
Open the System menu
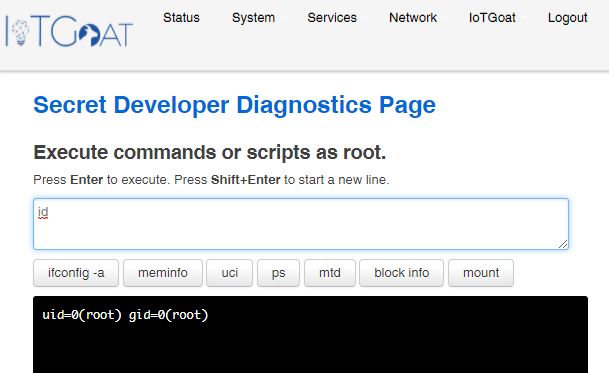pyautogui.click(x=253, y=18)
